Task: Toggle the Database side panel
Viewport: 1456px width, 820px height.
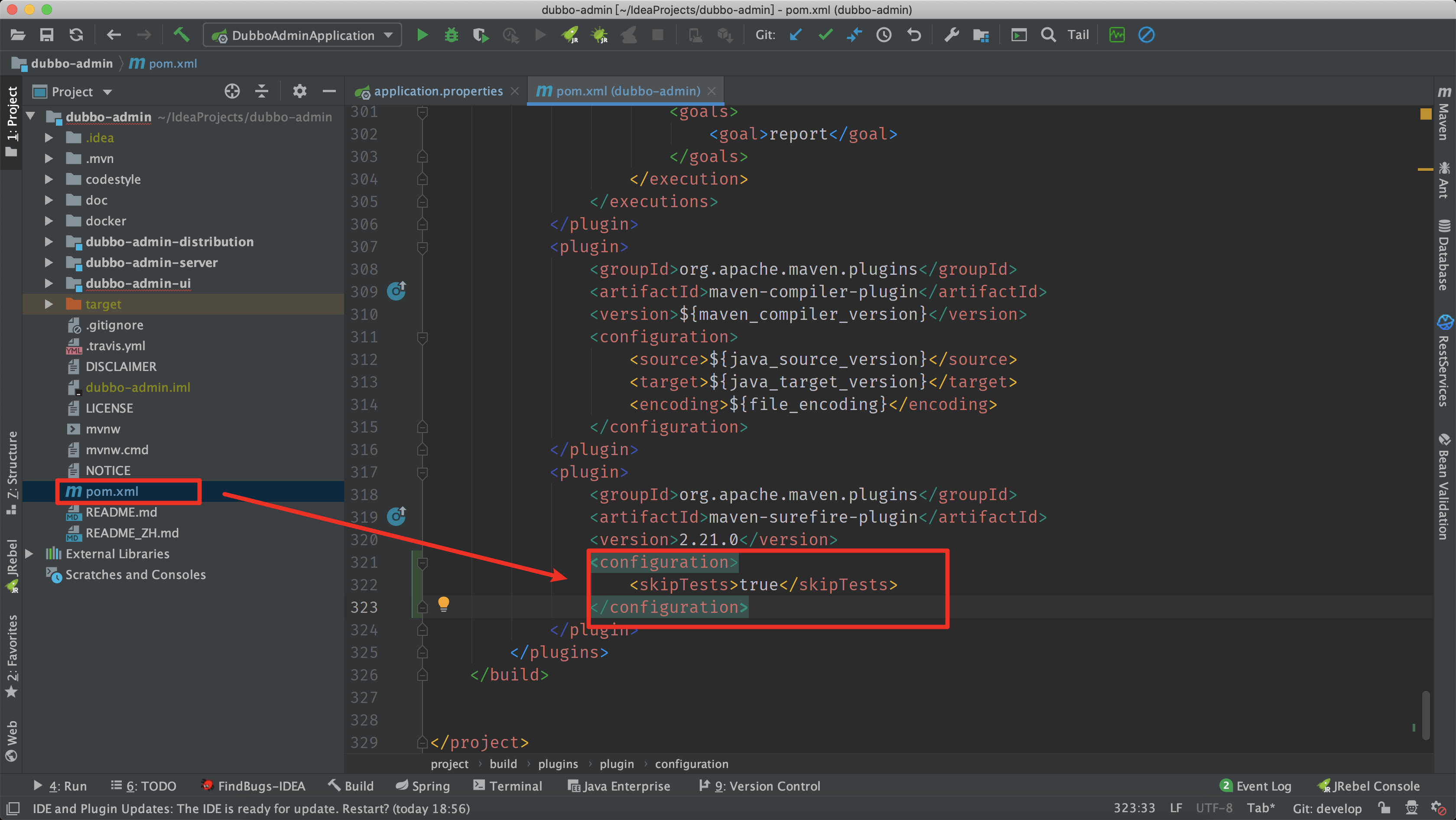Action: (1443, 255)
